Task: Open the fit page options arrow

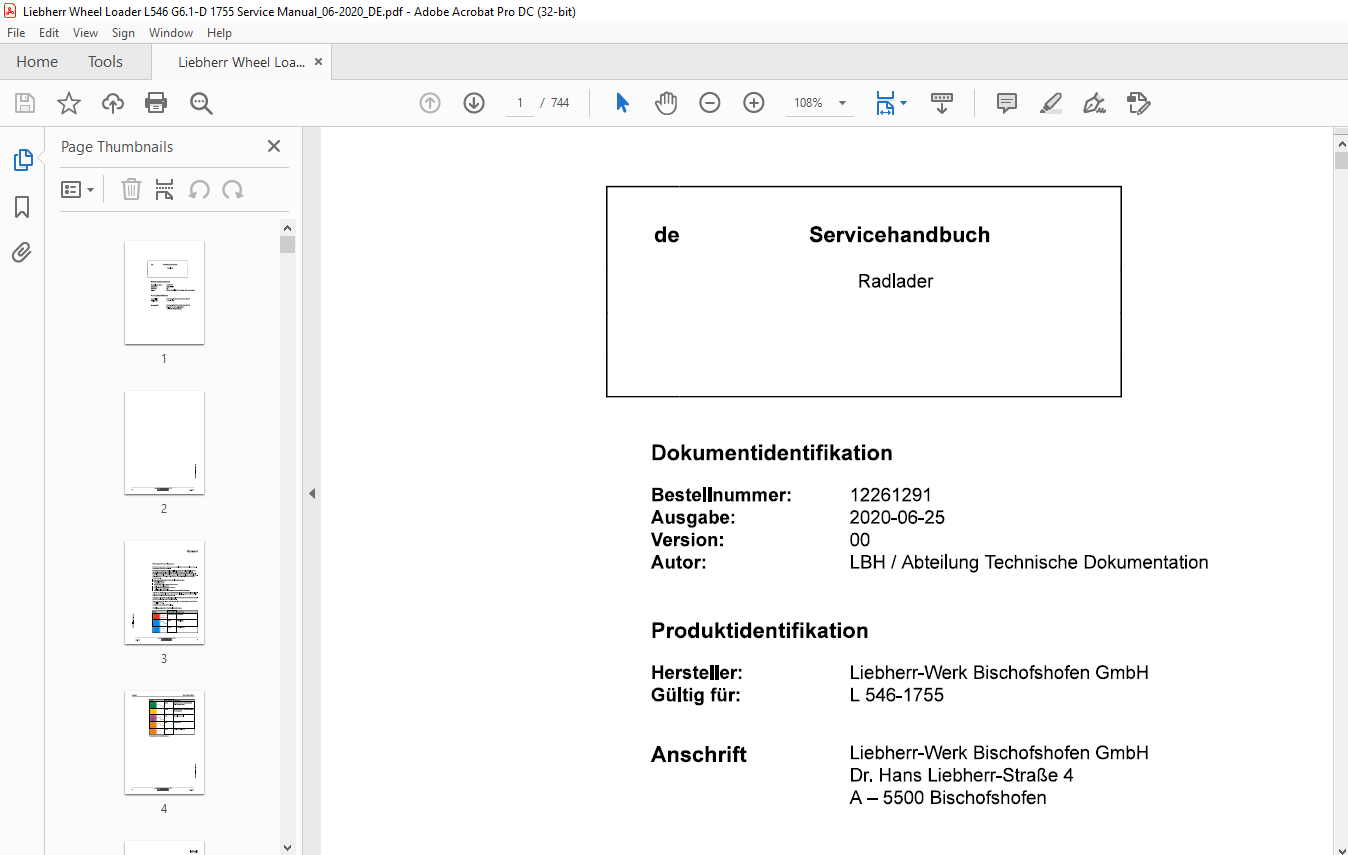Action: click(904, 103)
